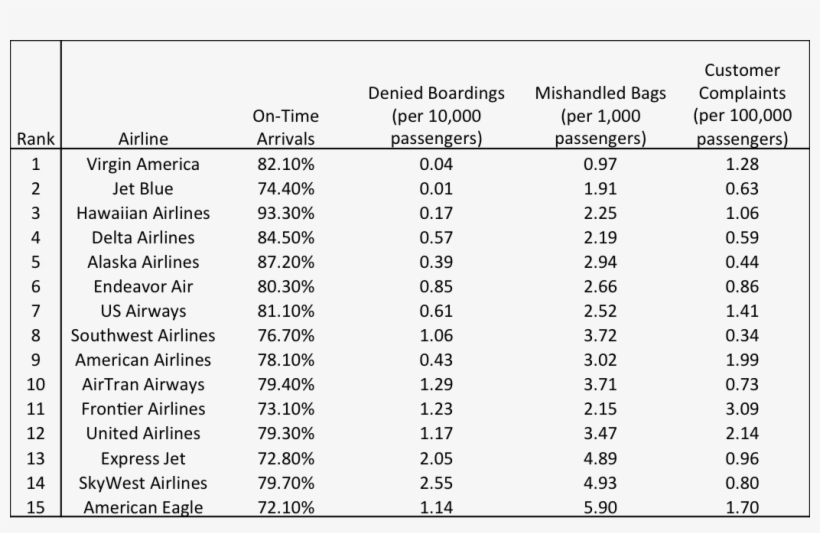This screenshot has width=820, height=533.
Task: Select the United Airlines cell
Action: click(143, 433)
